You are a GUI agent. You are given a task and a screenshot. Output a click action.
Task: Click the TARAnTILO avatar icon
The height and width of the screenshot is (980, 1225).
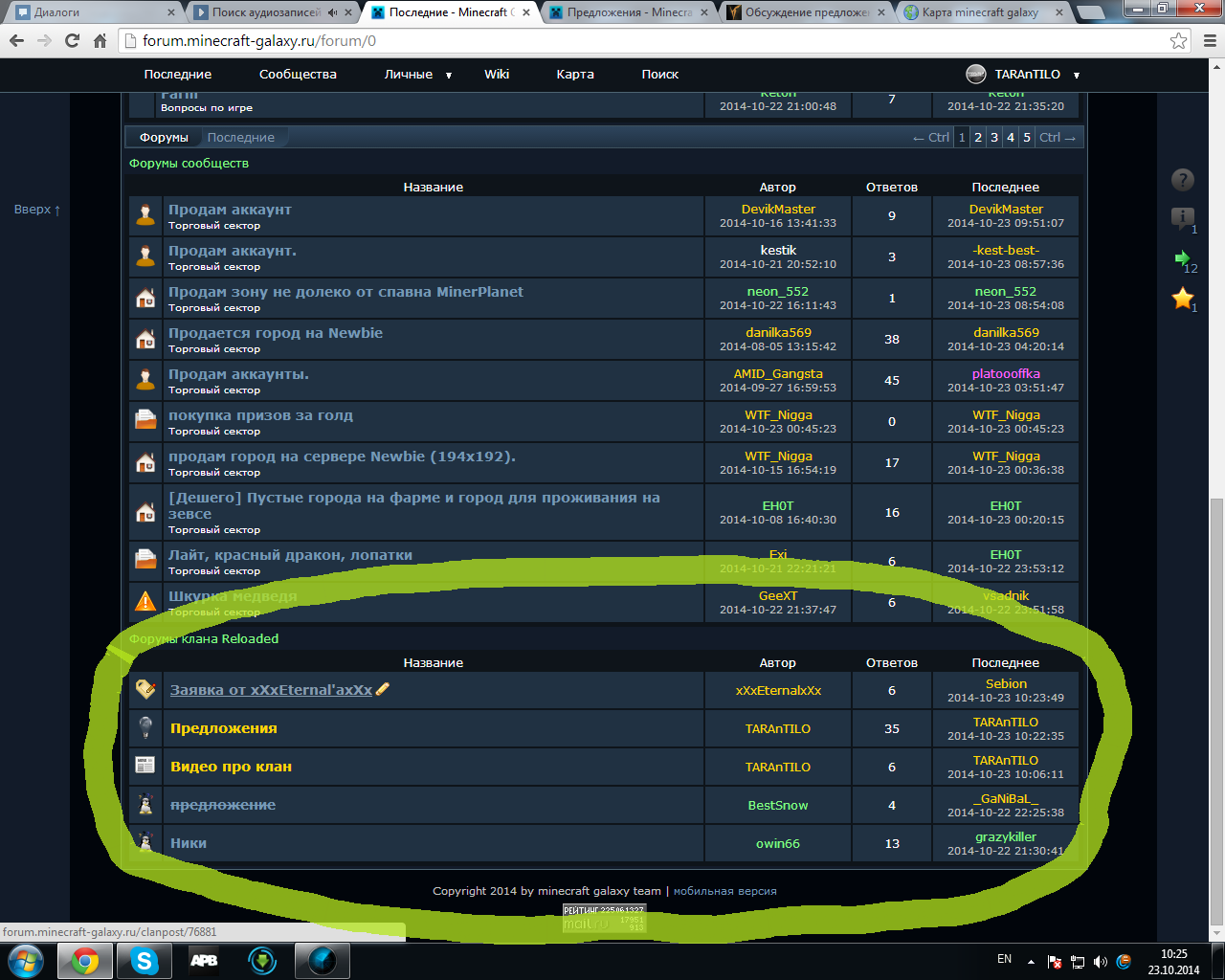click(x=976, y=74)
